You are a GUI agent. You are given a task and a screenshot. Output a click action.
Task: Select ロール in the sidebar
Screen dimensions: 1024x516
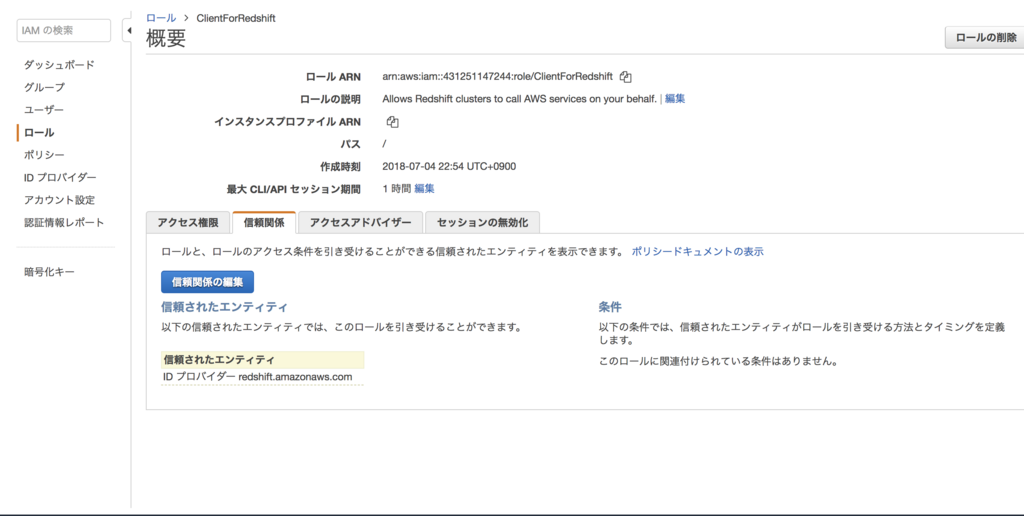[x=39, y=133]
